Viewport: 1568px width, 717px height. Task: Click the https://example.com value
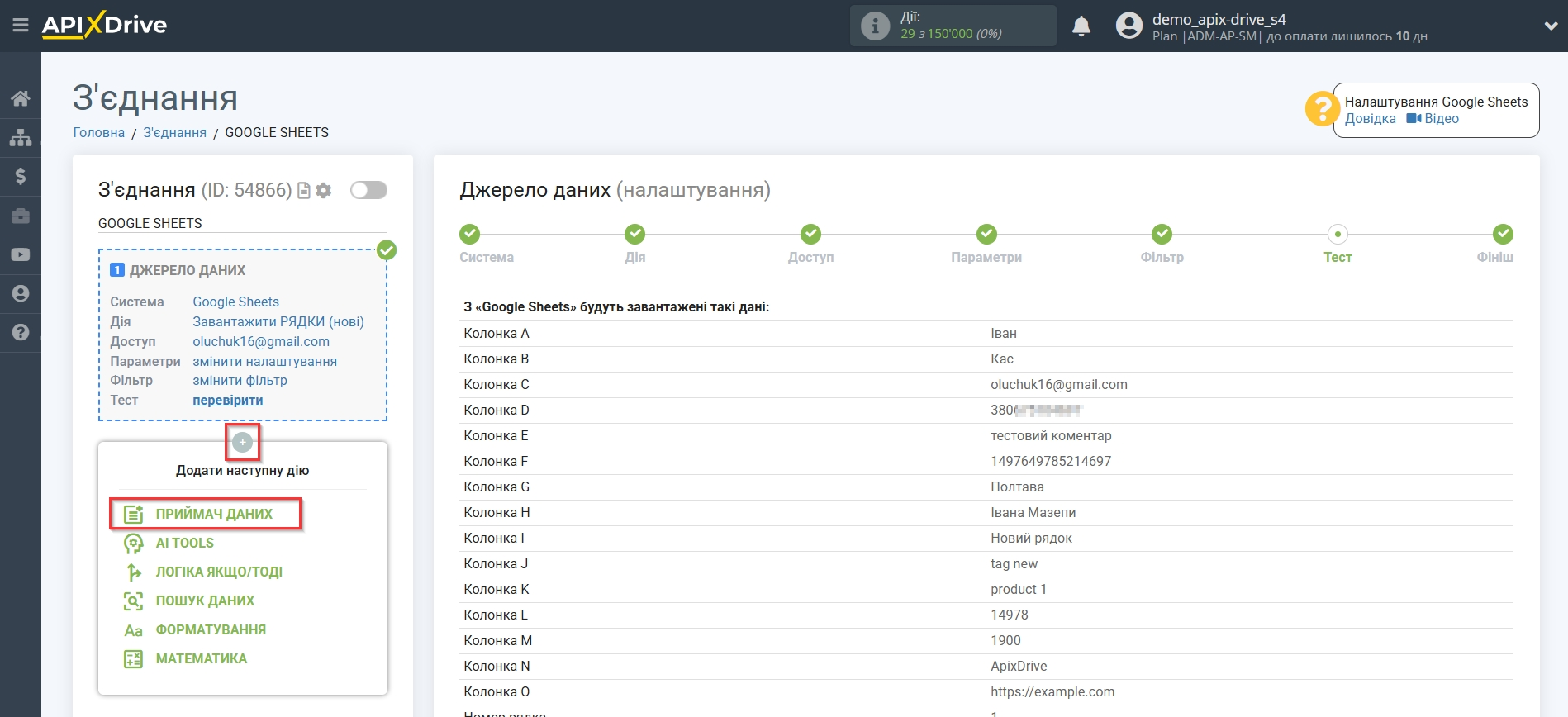(1052, 691)
